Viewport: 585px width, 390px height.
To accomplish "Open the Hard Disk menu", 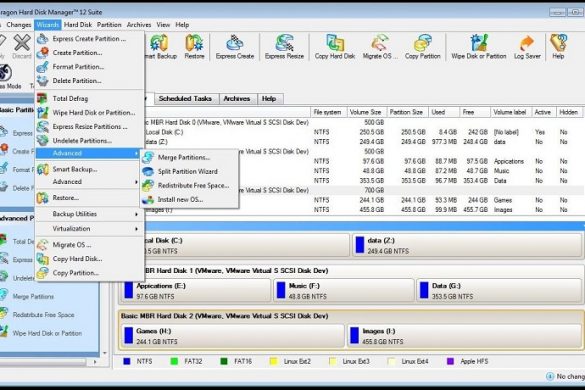I will pos(78,25).
